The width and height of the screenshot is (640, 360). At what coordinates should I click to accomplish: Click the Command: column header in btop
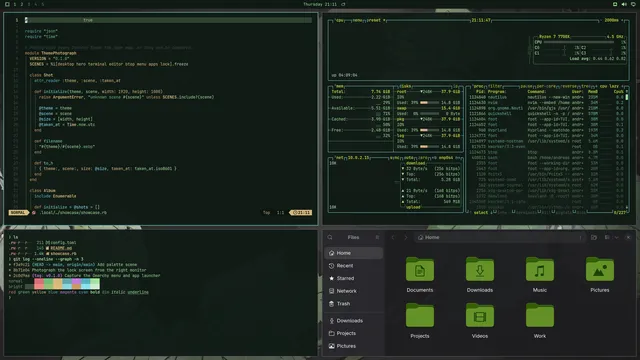pos(537,92)
